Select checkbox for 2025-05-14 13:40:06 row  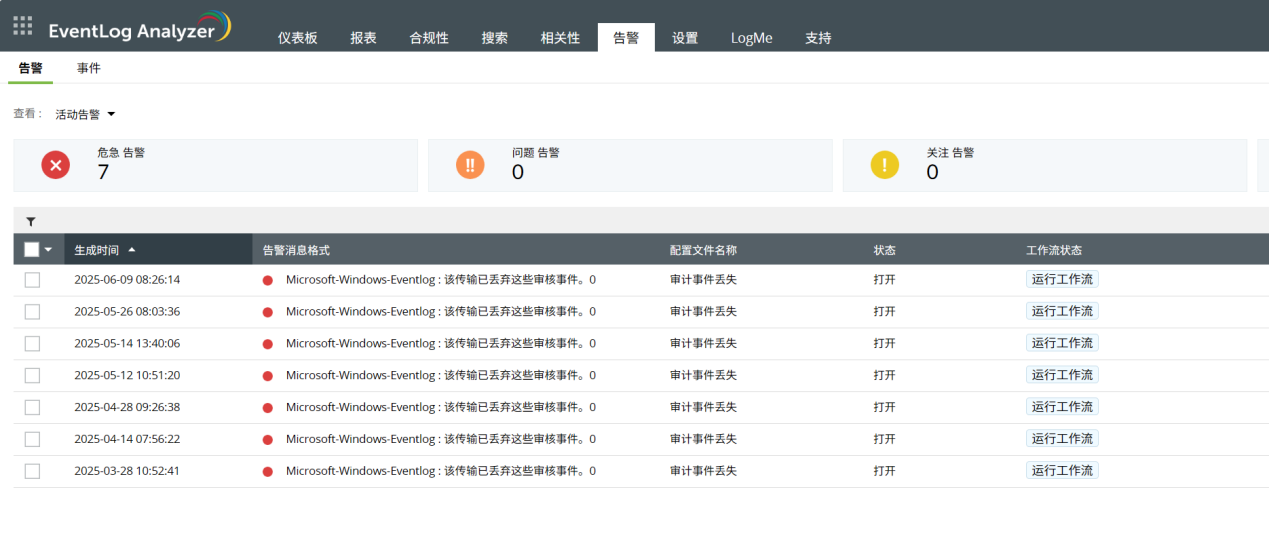pyautogui.click(x=32, y=344)
